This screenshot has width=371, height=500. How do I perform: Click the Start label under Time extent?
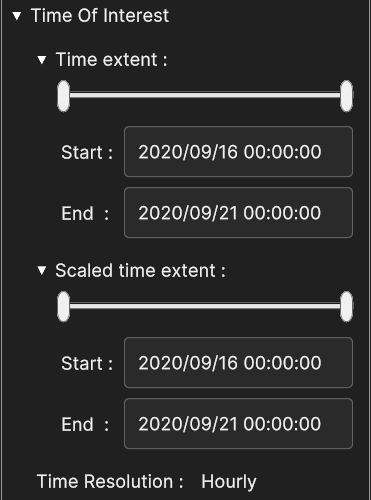87,153
